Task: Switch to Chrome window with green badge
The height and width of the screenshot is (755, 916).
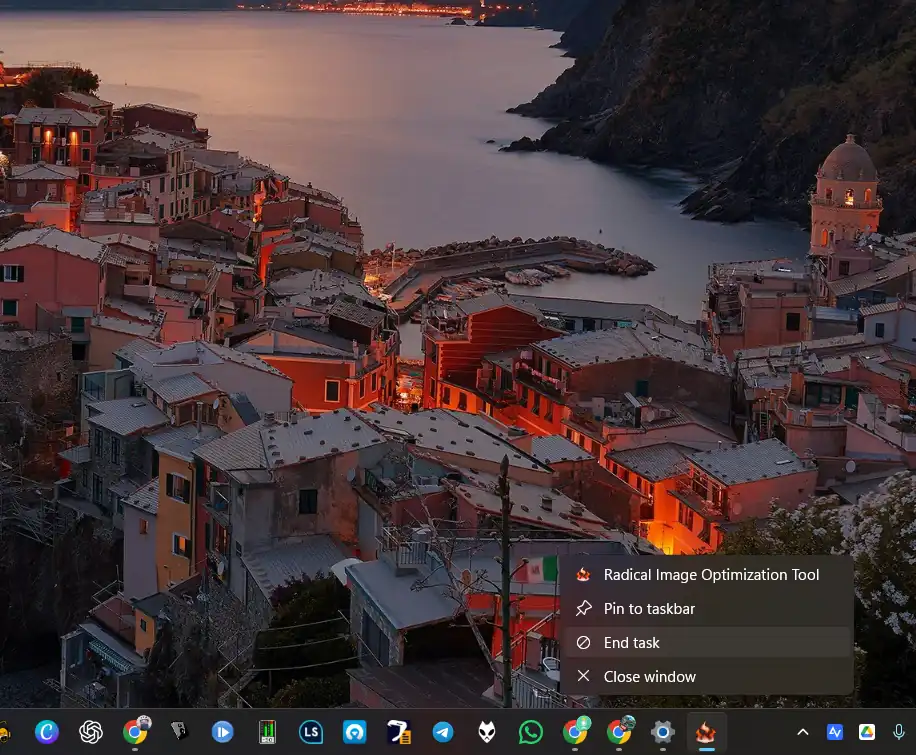Action: coord(575,732)
